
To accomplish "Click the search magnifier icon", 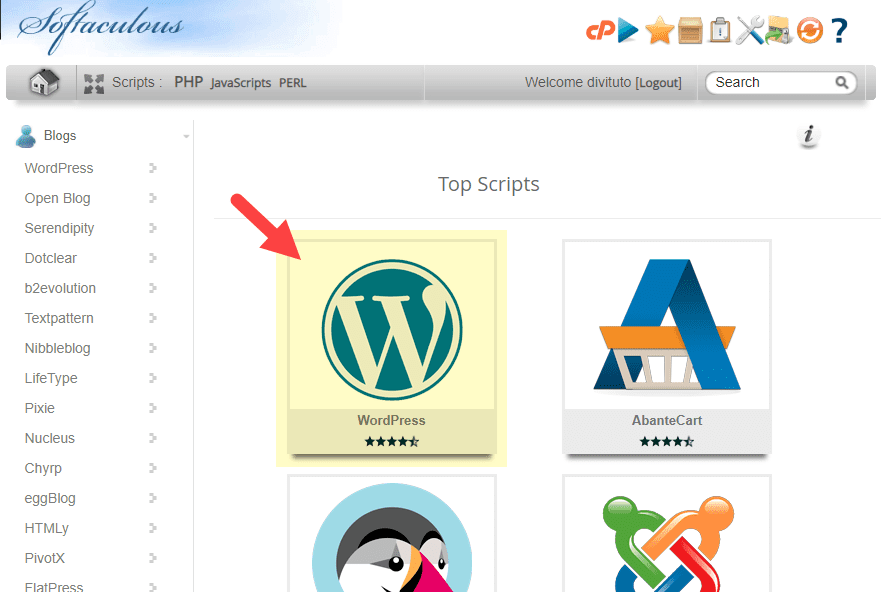I will (x=841, y=83).
